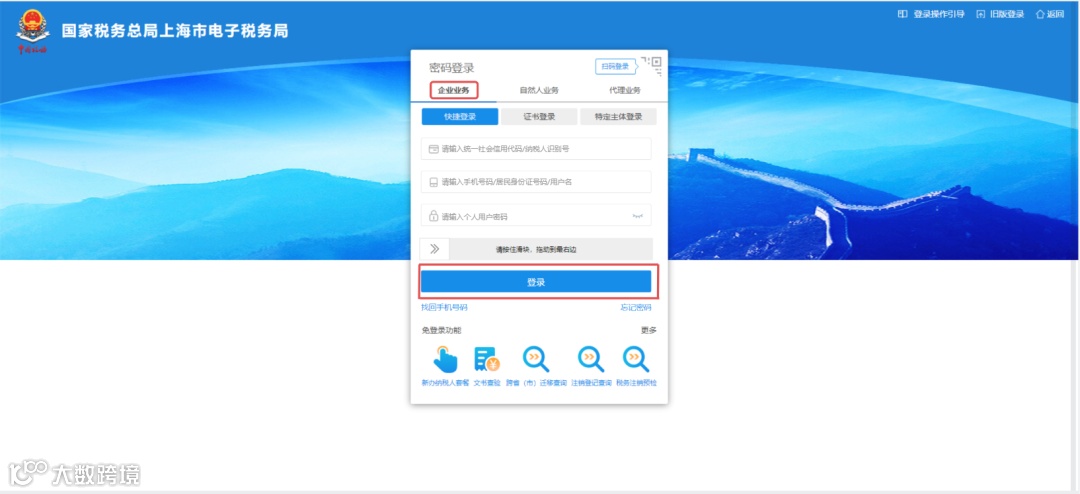Select the 证书登录 login mode
This screenshot has width=1080, height=494.
click(539, 116)
